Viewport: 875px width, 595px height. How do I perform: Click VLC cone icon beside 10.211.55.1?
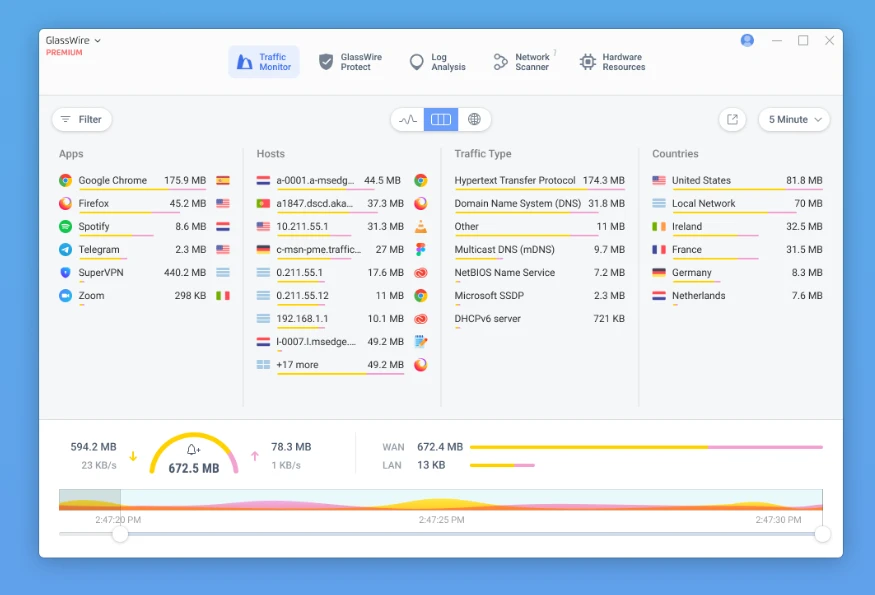click(x=421, y=226)
